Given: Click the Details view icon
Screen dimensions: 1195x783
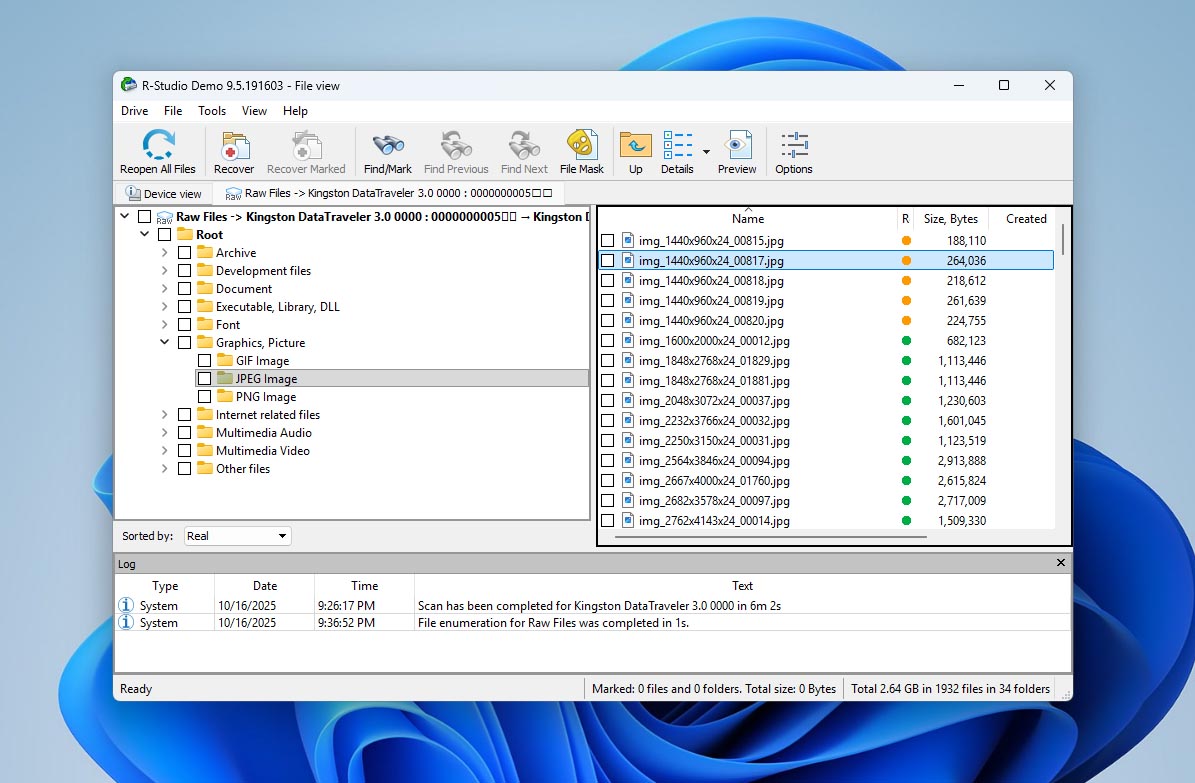Looking at the screenshot, I should 677,146.
